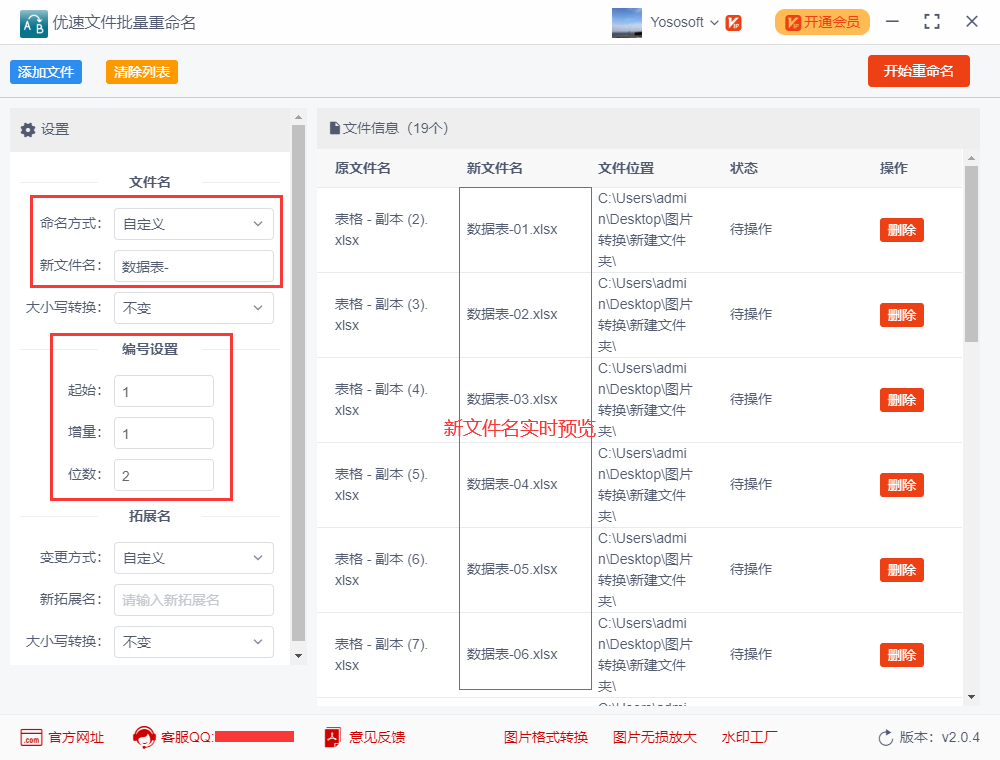The width and height of the screenshot is (1000, 760).
Task: Click the 新拓展名 input field
Action: point(194,600)
